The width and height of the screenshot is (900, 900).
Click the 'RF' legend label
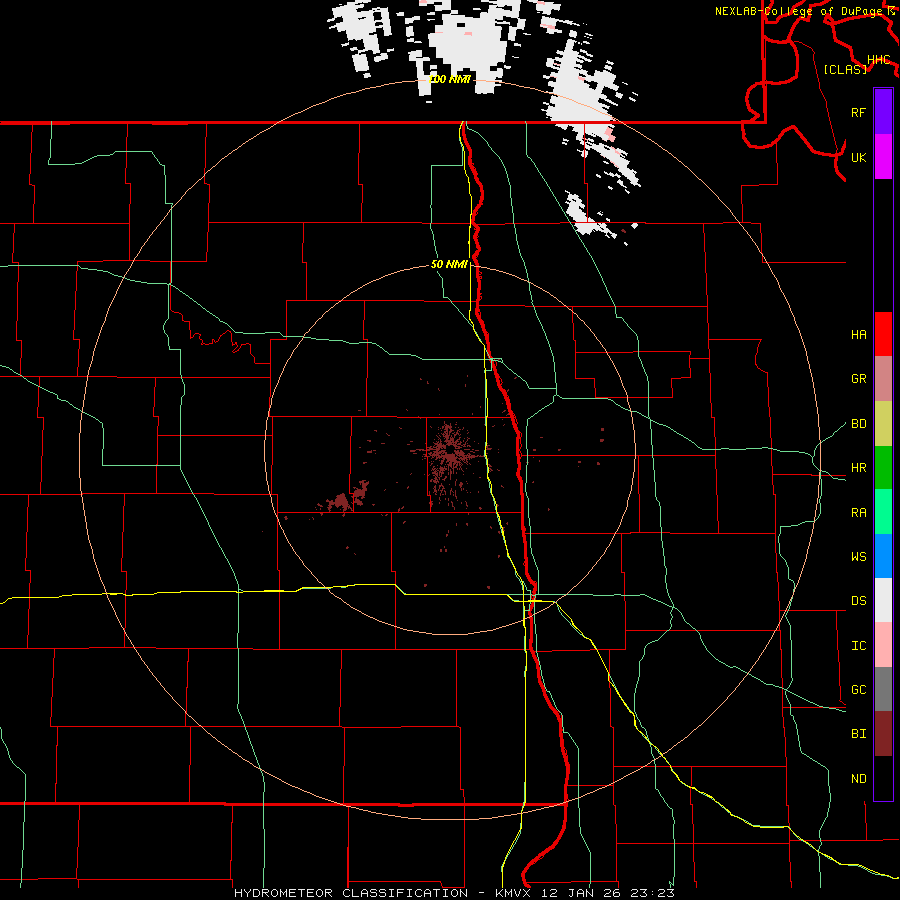pyautogui.click(x=858, y=112)
